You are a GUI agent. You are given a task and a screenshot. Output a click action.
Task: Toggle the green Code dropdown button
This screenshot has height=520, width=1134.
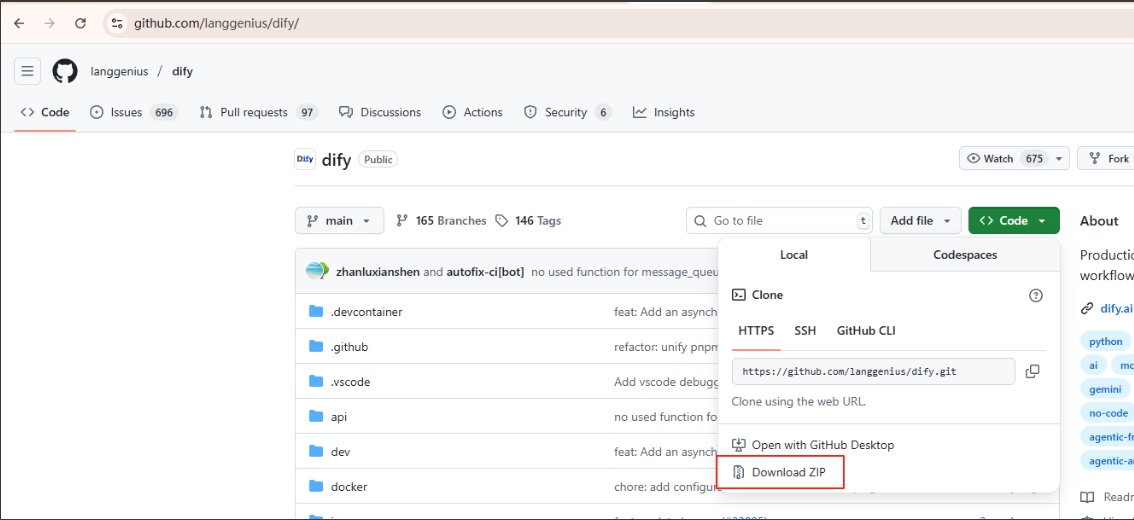(x=1013, y=221)
